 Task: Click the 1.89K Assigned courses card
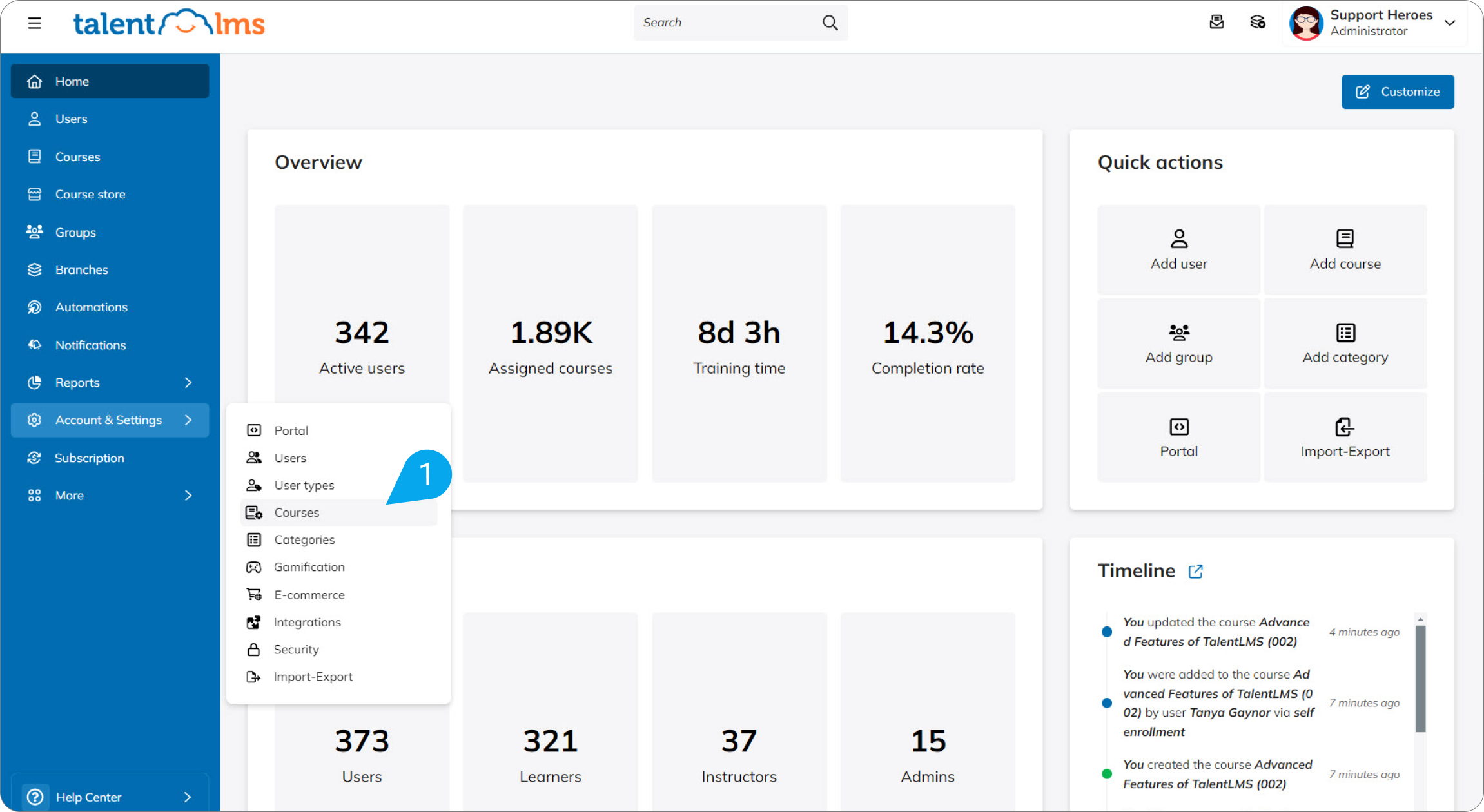point(551,343)
